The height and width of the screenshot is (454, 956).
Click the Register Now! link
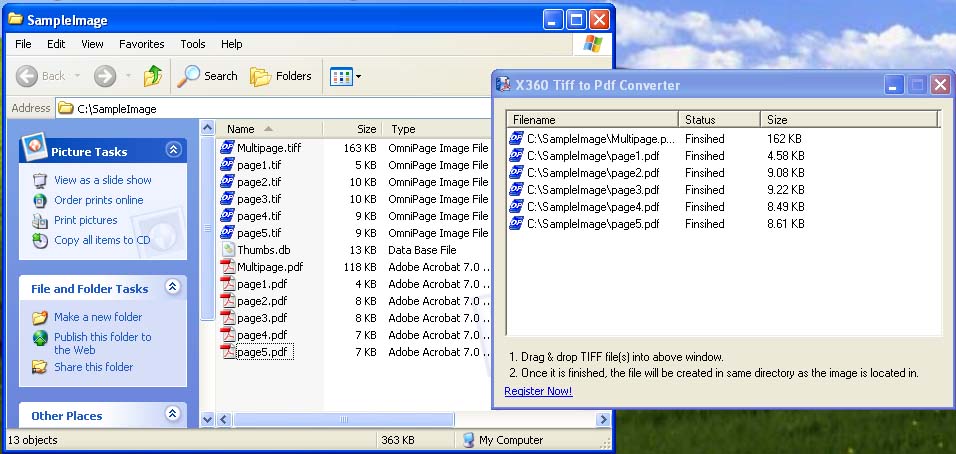pyautogui.click(x=538, y=391)
